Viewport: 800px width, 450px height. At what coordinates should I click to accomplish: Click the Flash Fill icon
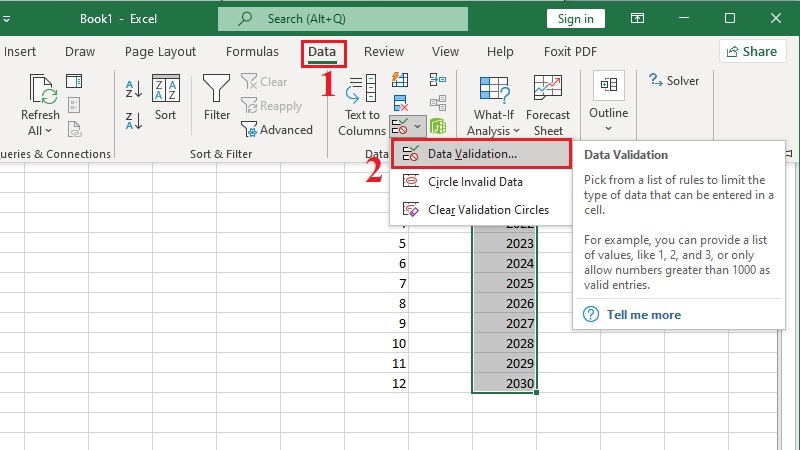(x=400, y=80)
